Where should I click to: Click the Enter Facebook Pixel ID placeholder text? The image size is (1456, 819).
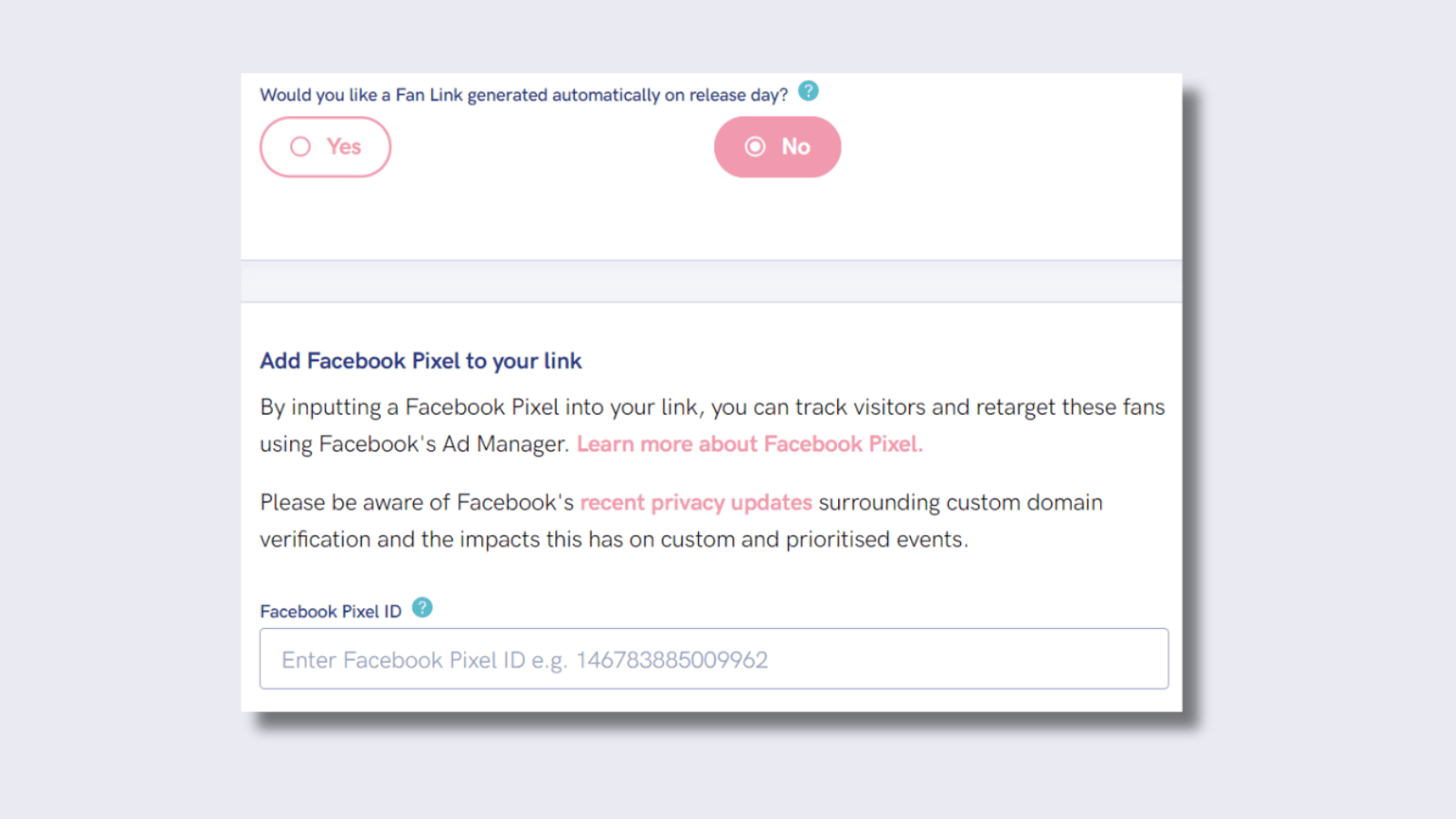point(524,659)
